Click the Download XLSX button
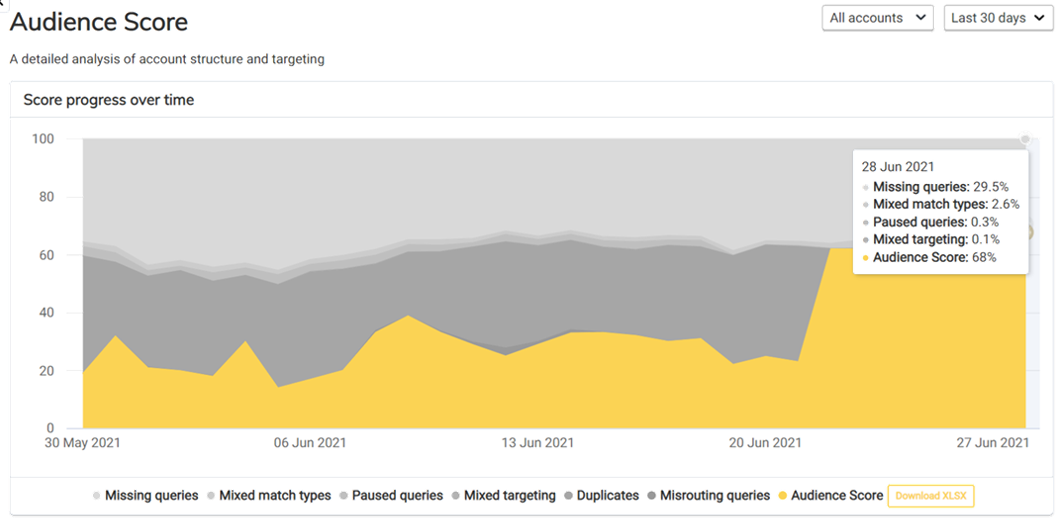The height and width of the screenshot is (519, 1059). pos(930,495)
